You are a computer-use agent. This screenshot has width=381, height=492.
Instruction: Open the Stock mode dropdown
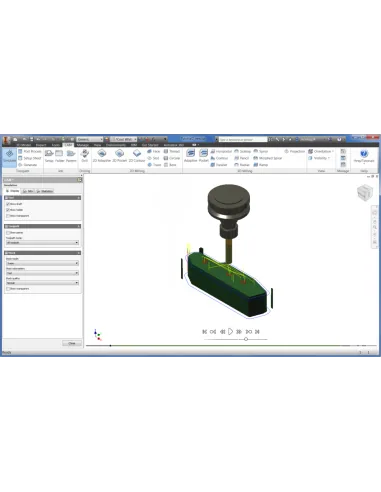pyautogui.click(x=42, y=263)
